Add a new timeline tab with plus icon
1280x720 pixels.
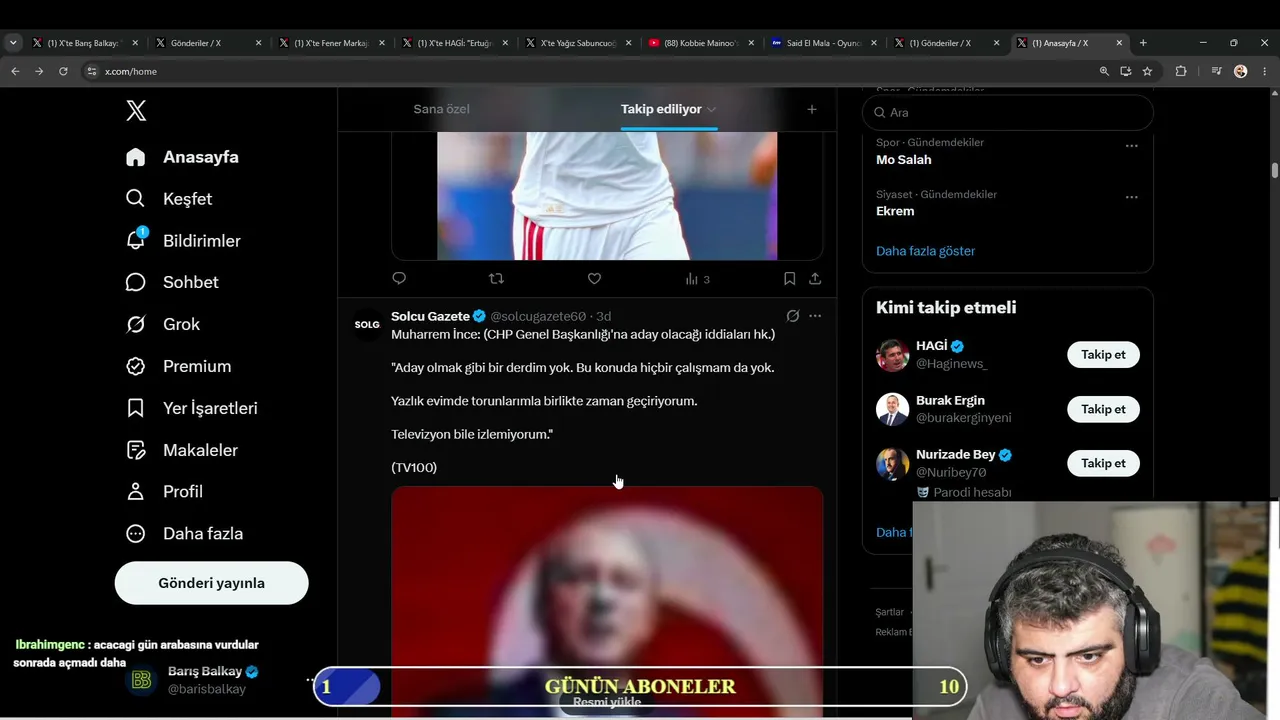point(812,109)
